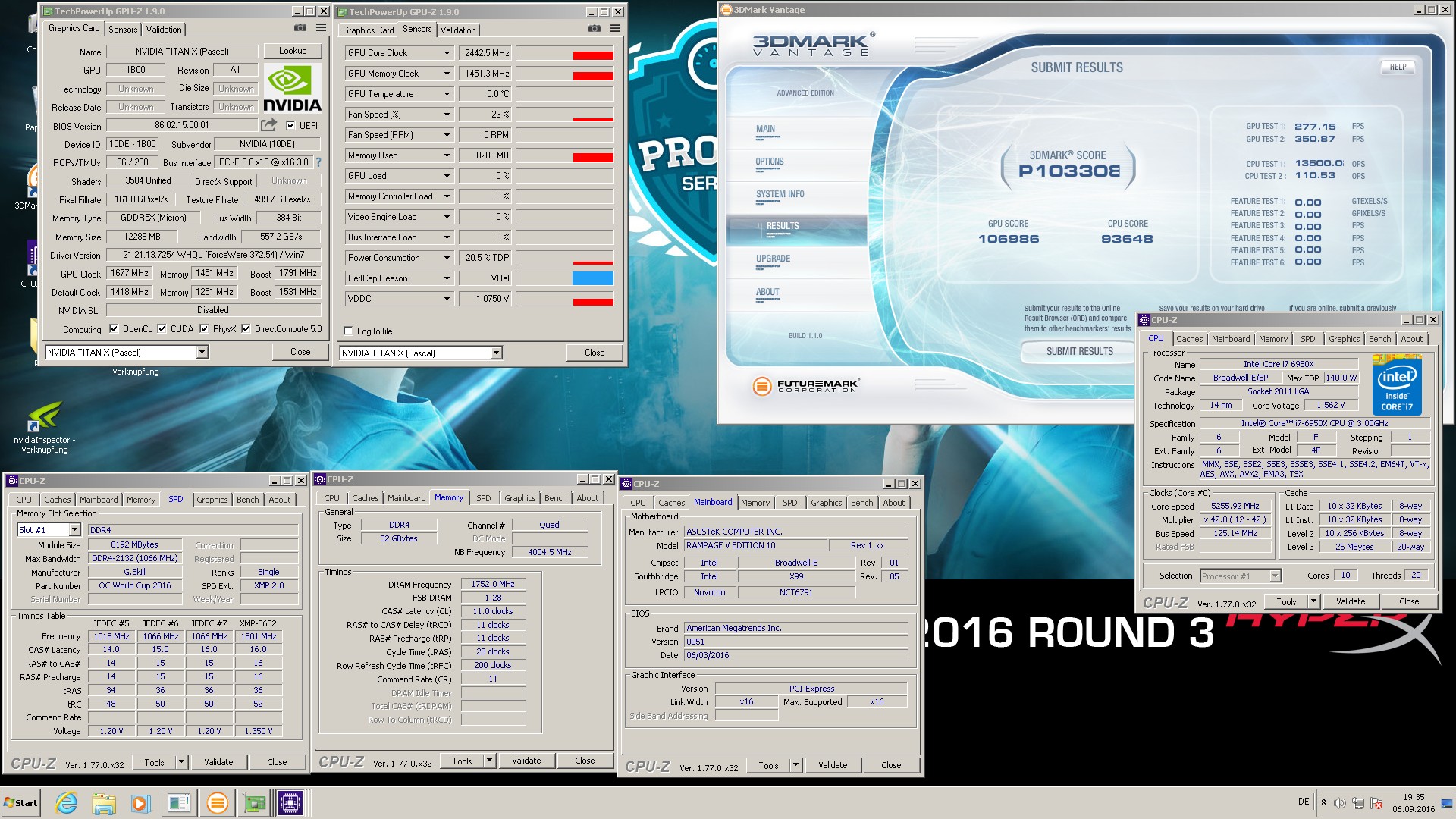The width and height of the screenshot is (1456, 819).
Task: Click the screenshot camera icon in GPU-Z Graphics Card window
Action: 300,28
